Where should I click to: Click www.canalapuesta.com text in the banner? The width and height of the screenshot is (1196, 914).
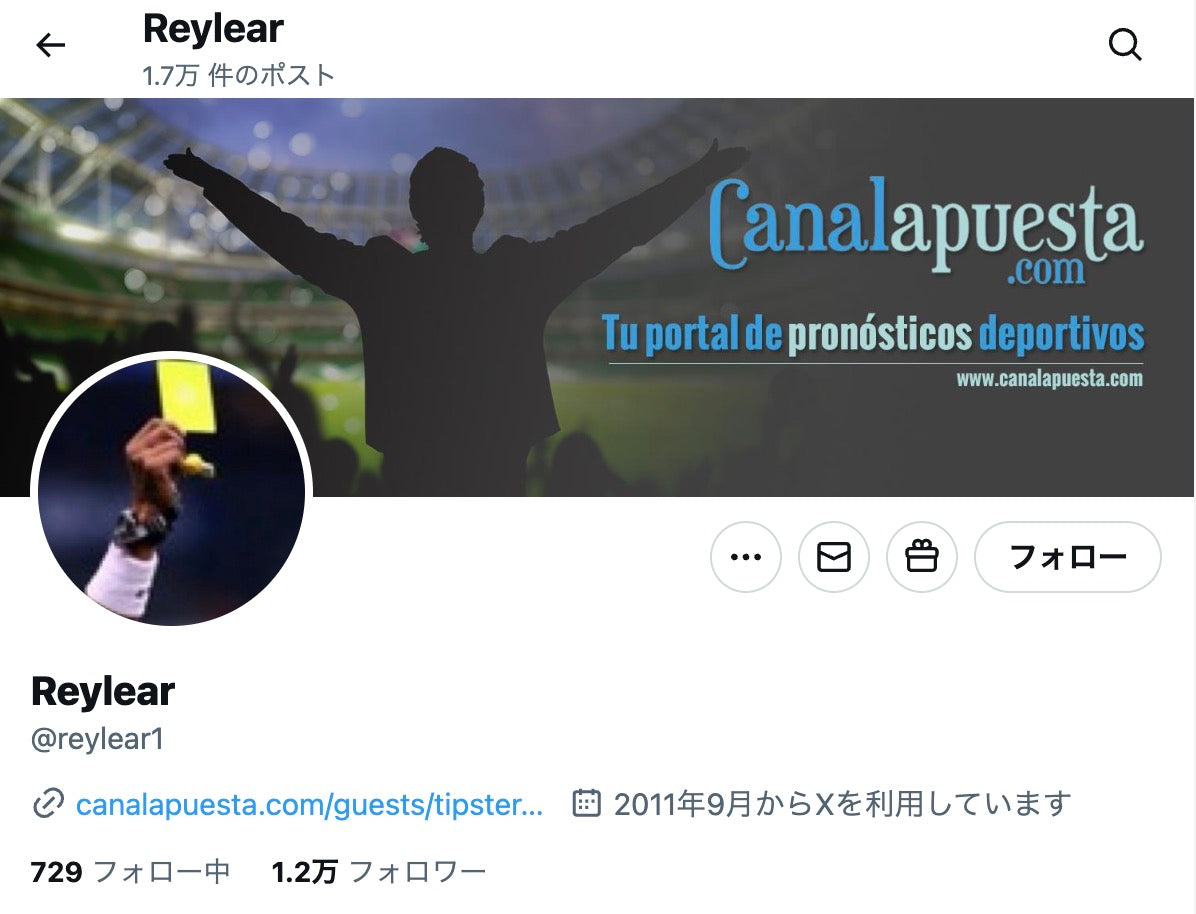point(1050,378)
